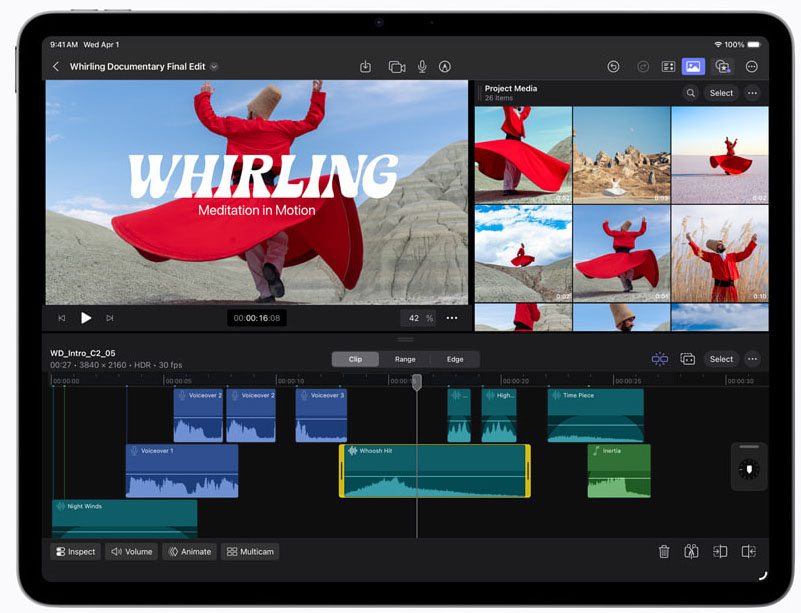801x613 pixels.
Task: Start voiceover with the microphone icon
Action: pos(422,67)
